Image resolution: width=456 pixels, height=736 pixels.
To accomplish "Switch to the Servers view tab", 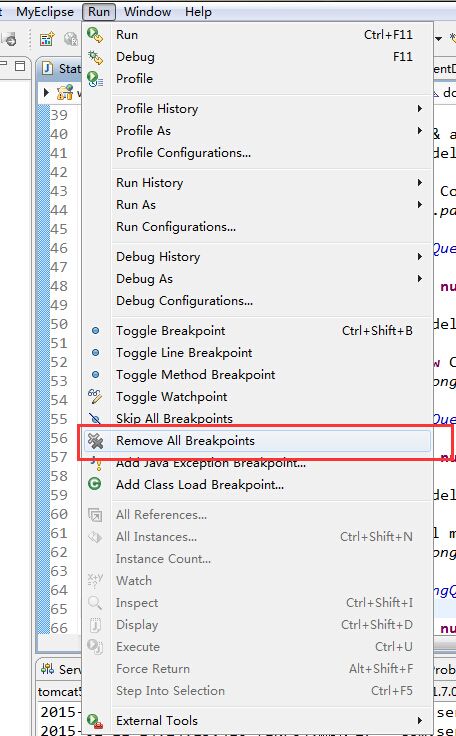I will 61,669.
